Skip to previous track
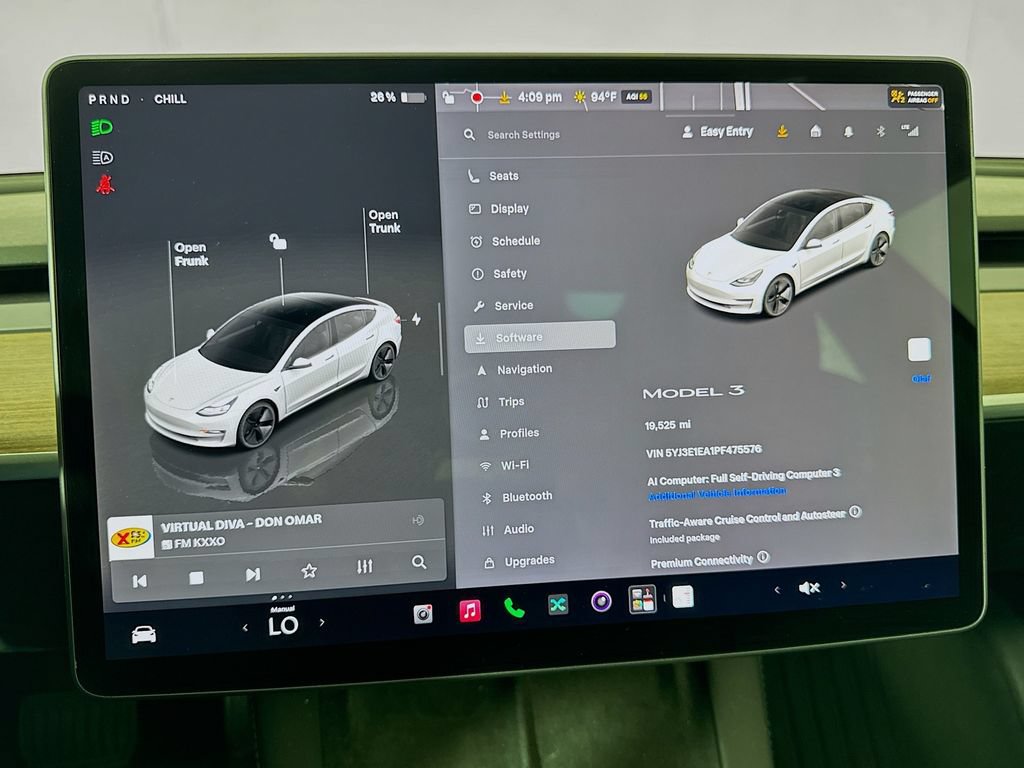This screenshot has height=768, width=1024. click(x=139, y=581)
